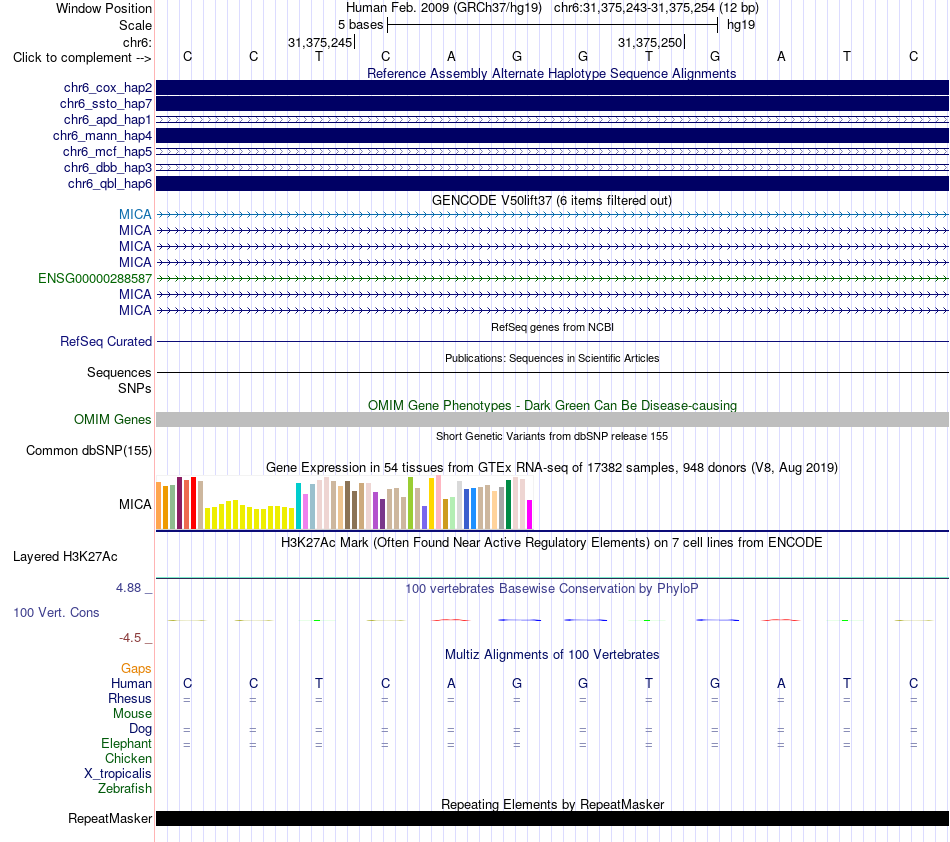Select the chr6_mcf_hap5 haplotype label

107,151
